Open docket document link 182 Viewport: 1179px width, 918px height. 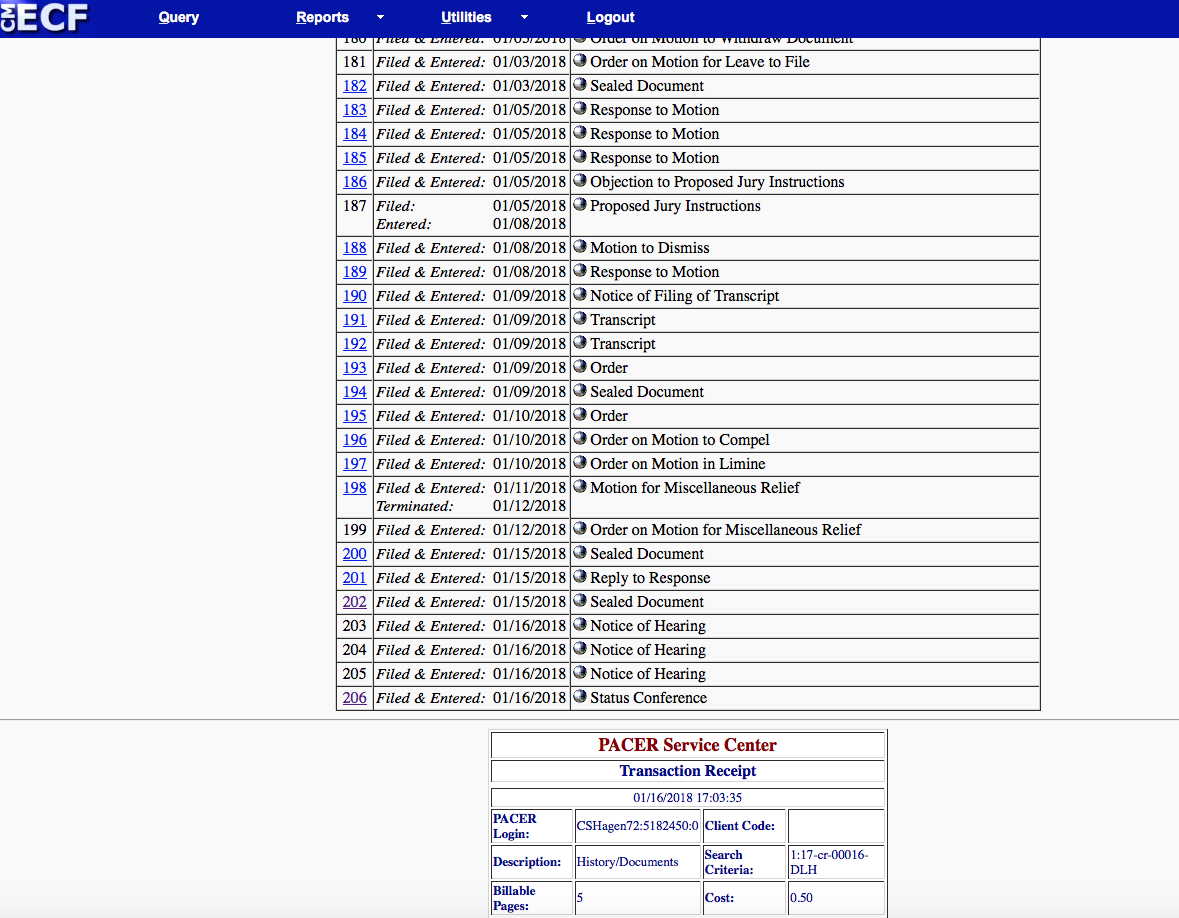click(355, 86)
